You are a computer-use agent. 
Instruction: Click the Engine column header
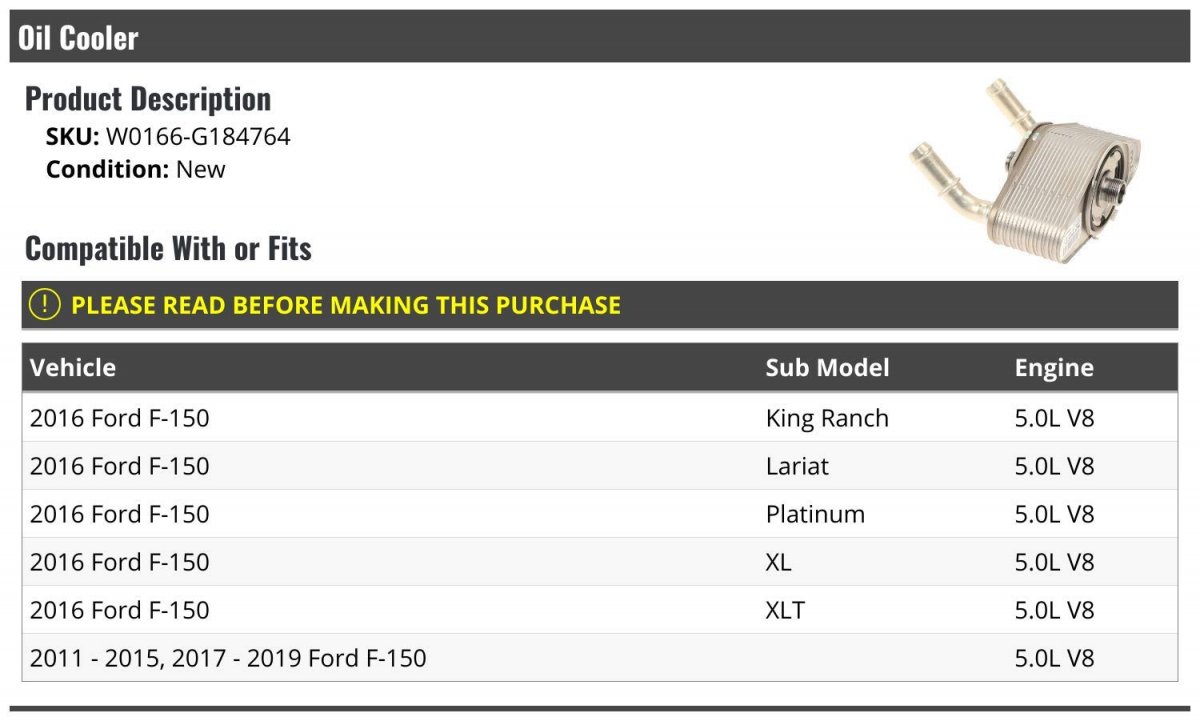click(1054, 367)
